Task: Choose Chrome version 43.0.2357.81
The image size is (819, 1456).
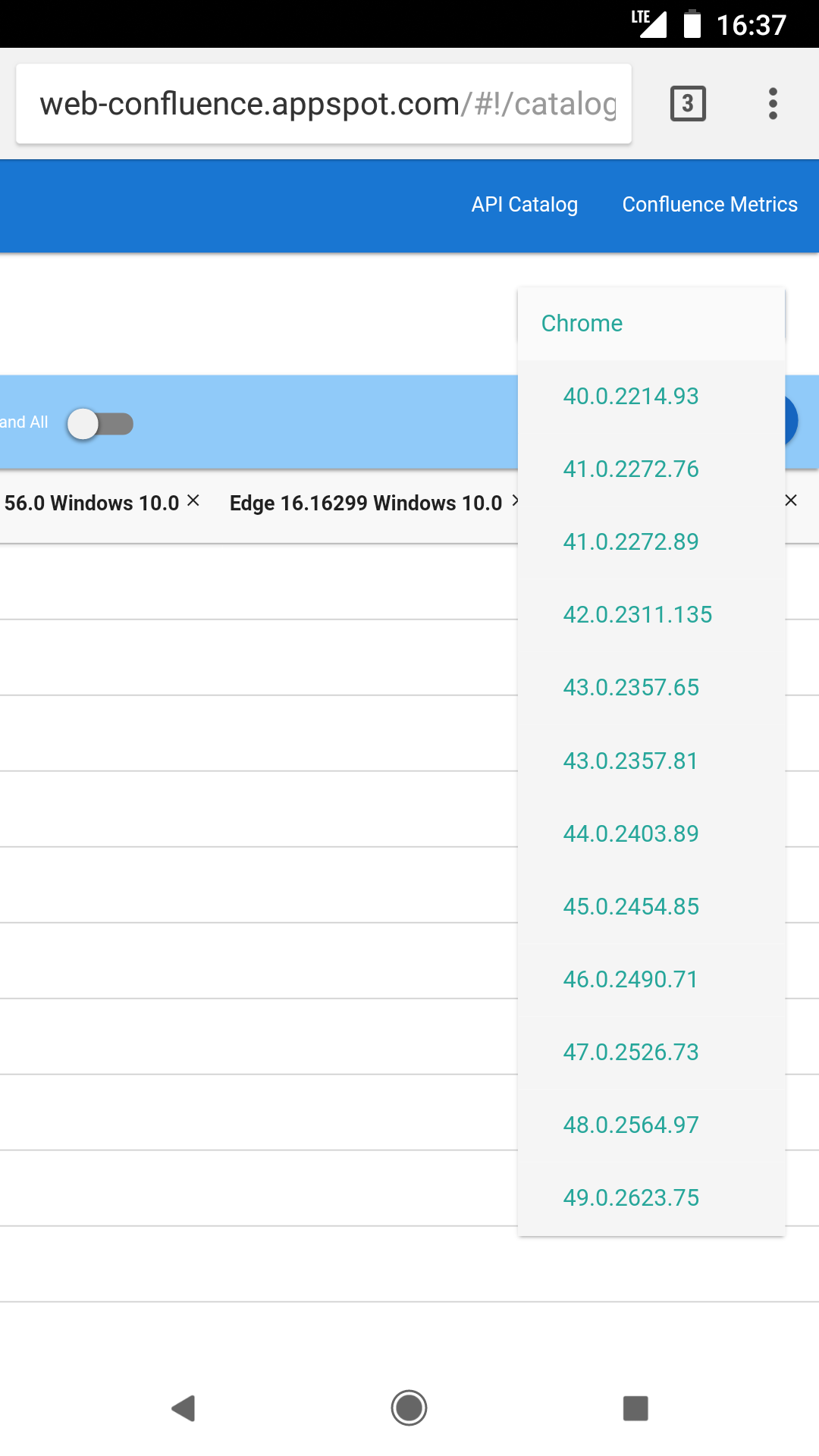Action: point(651,761)
